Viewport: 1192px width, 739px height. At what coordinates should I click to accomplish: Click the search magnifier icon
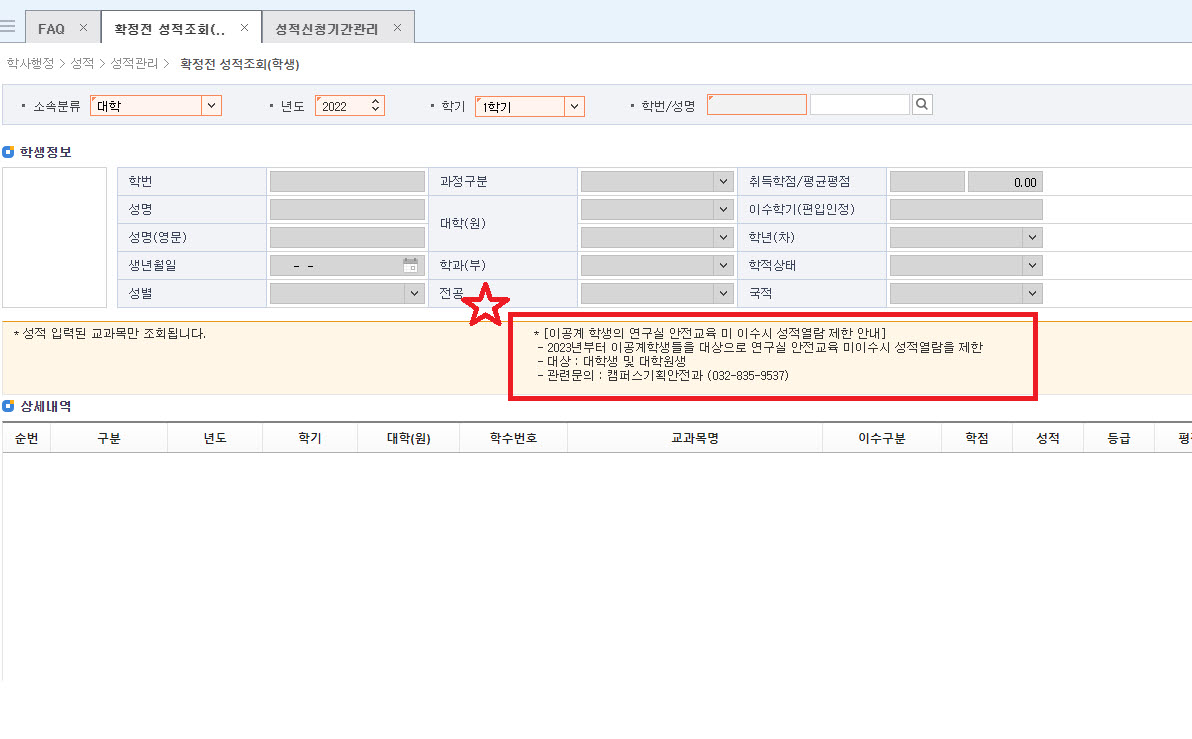point(922,105)
